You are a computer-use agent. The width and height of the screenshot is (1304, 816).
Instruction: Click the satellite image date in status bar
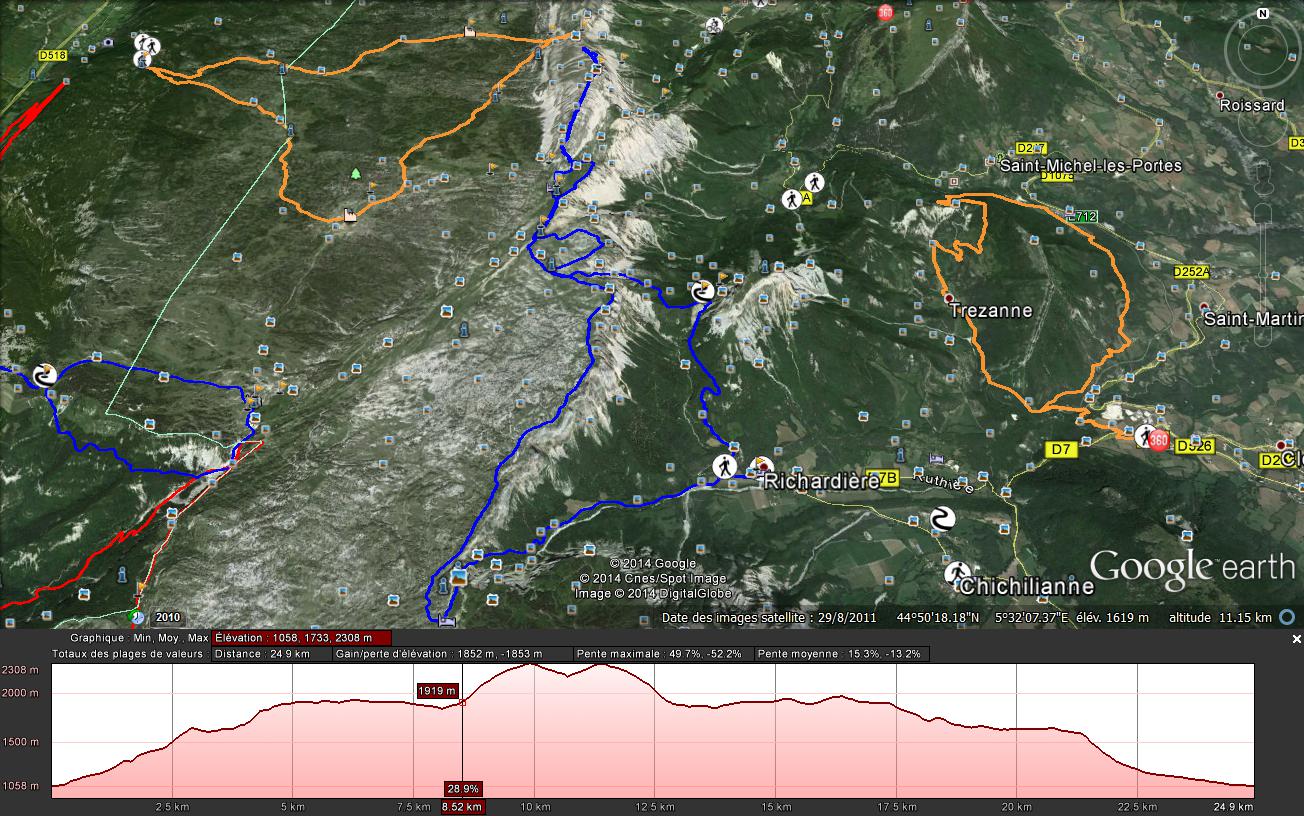[x=769, y=618]
